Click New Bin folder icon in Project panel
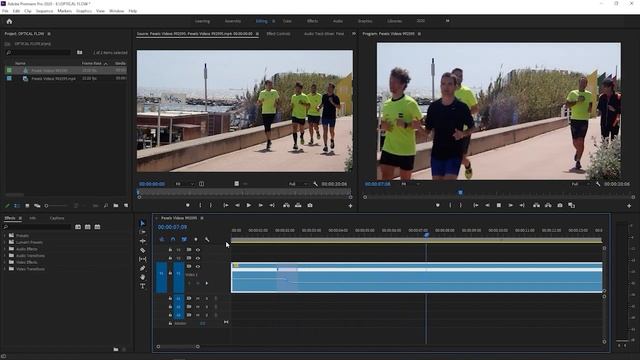 (116, 206)
